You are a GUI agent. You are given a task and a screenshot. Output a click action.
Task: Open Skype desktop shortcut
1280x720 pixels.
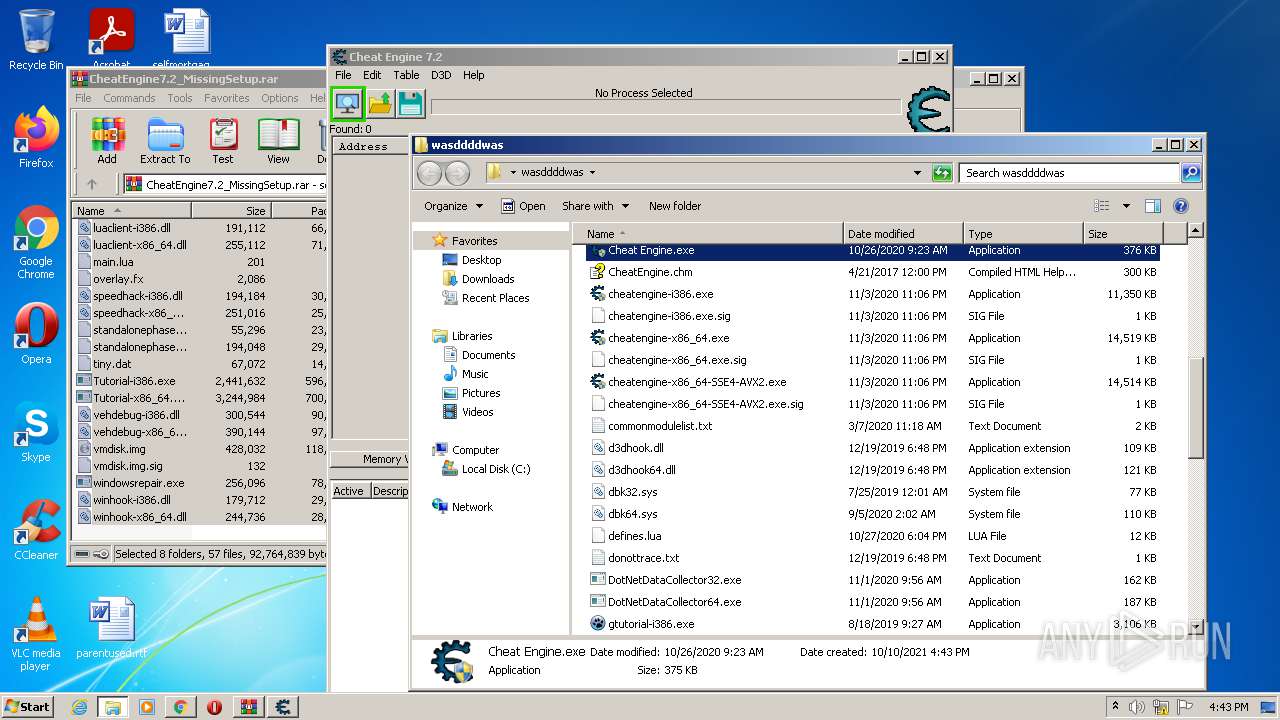pos(36,432)
